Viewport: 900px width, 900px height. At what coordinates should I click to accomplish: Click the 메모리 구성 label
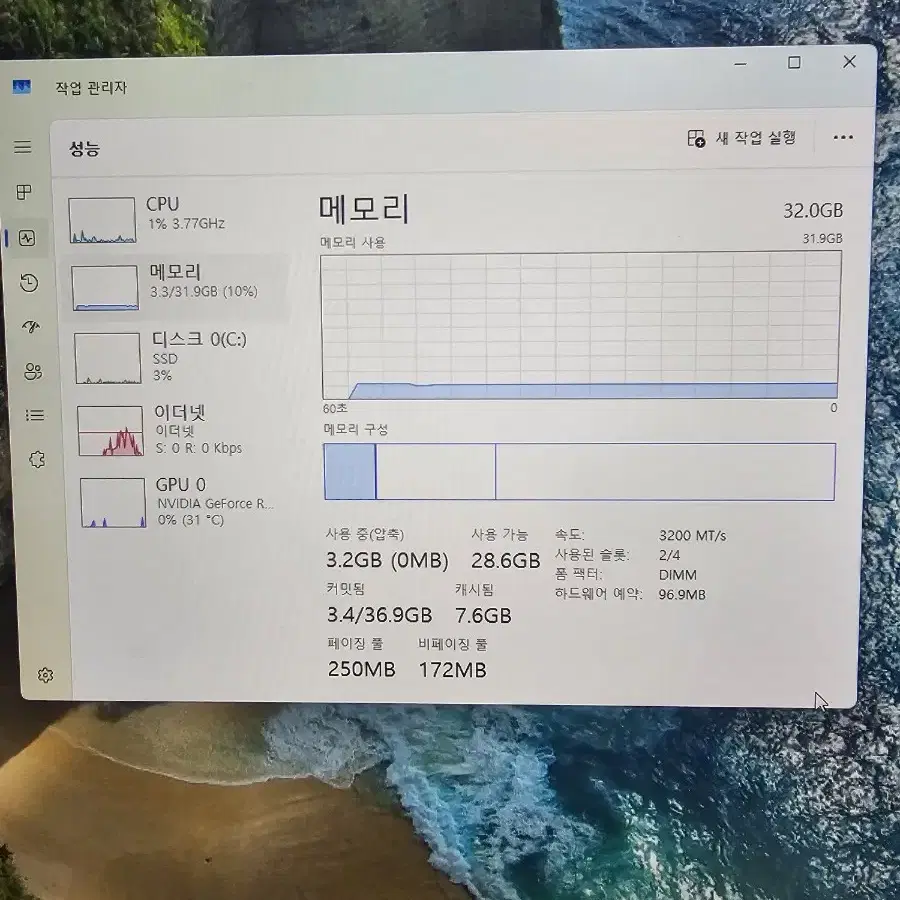click(x=356, y=429)
